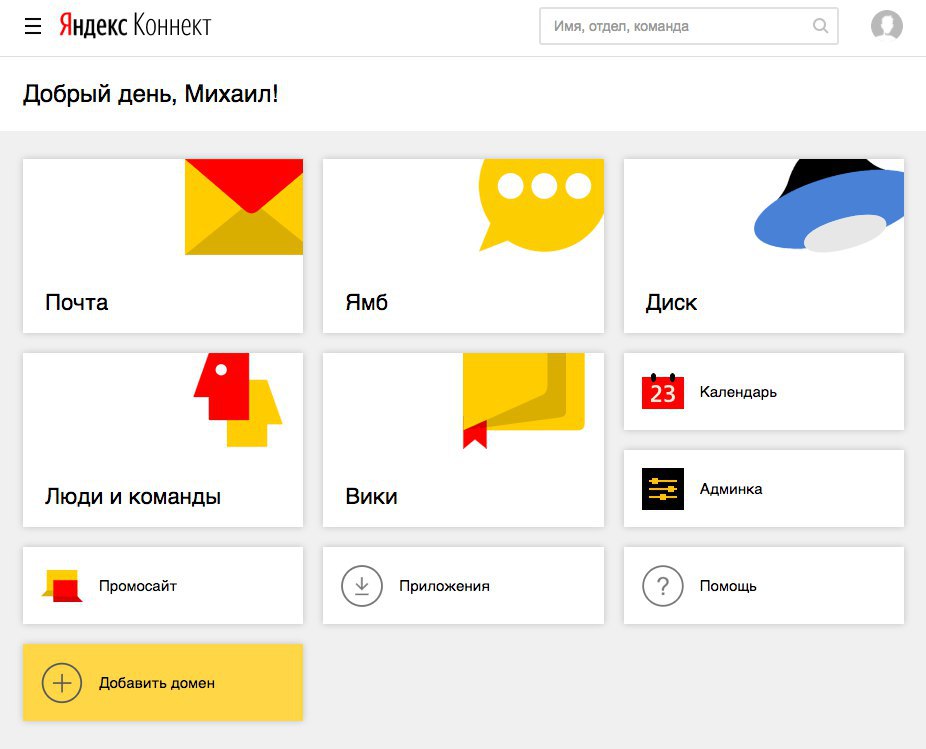This screenshot has height=749, width=926.
Task: Open the user avatar profile
Action: (x=886, y=25)
